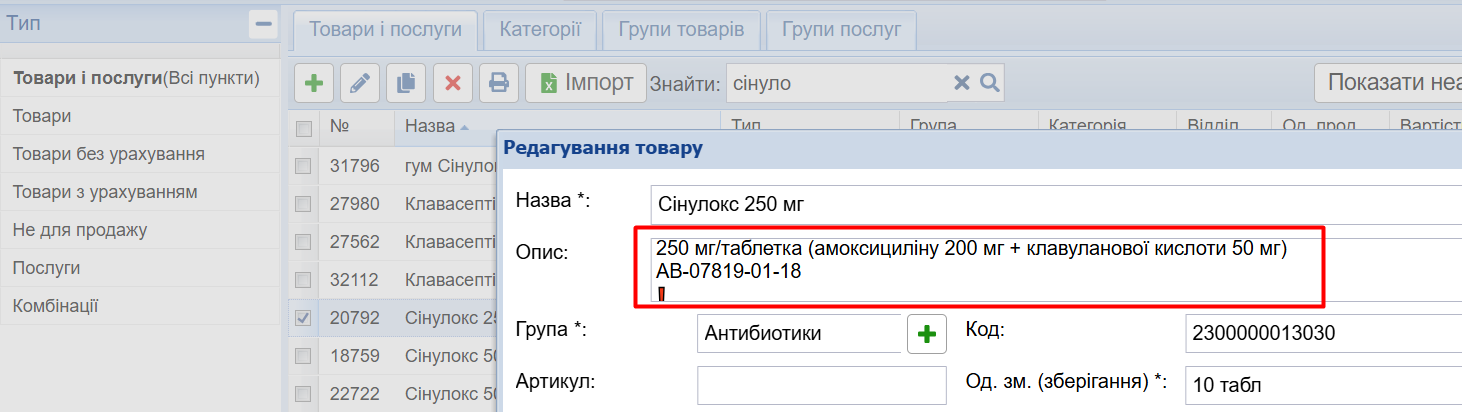Toggle the select-all checkbox in table header
Viewport: 1462px width, 412px height.
click(303, 127)
